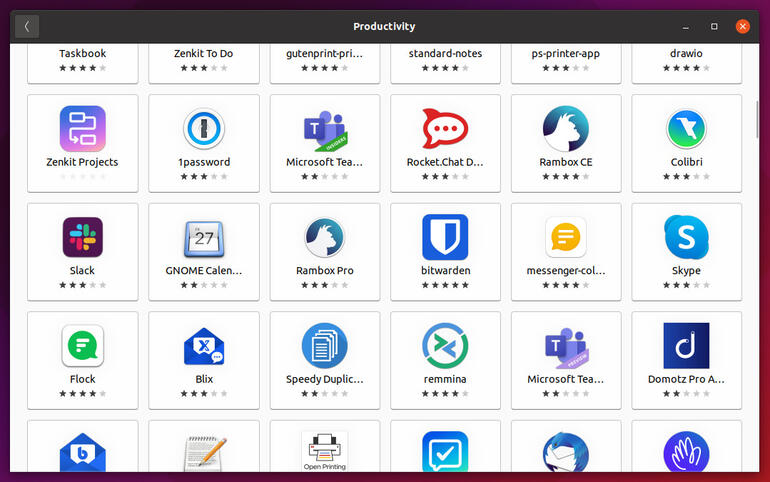The image size is (770, 482).
Task: Open the Zenkit Projects app icon
Action: [x=82, y=129]
